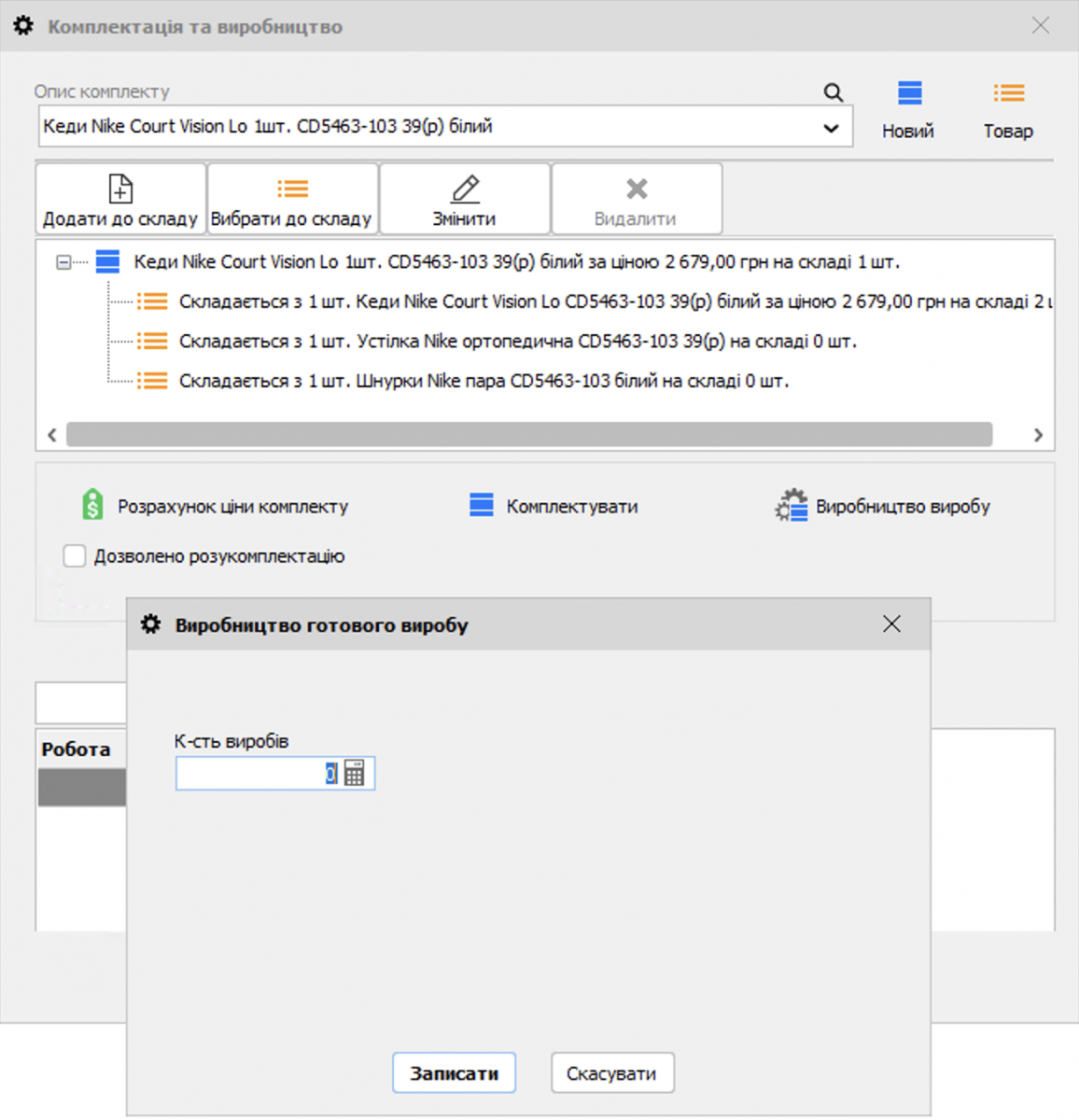Collapse the Кеди Nike Court Vision tree node

tap(63, 262)
